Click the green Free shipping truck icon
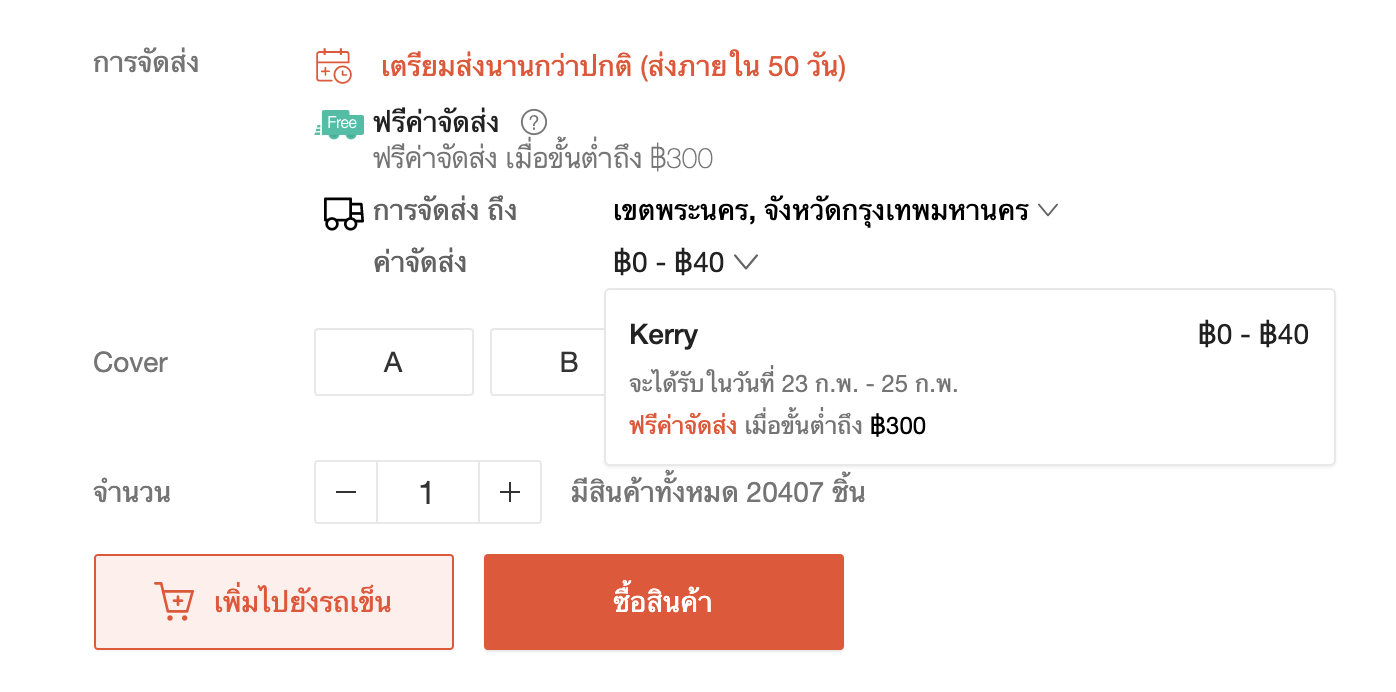The height and width of the screenshot is (692, 1396). pos(340,124)
